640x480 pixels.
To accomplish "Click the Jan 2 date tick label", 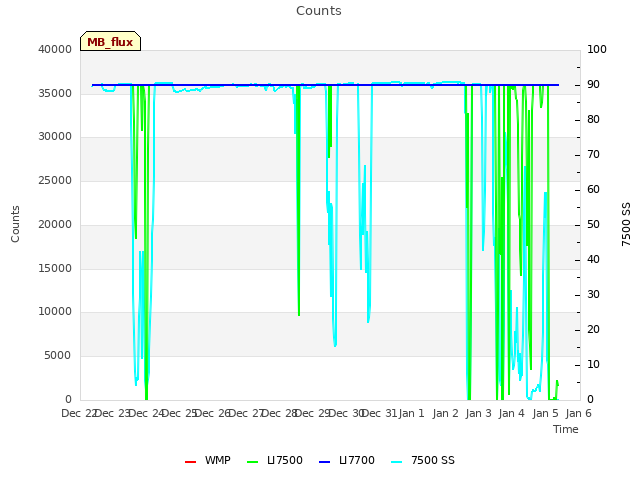I will click(x=445, y=413).
